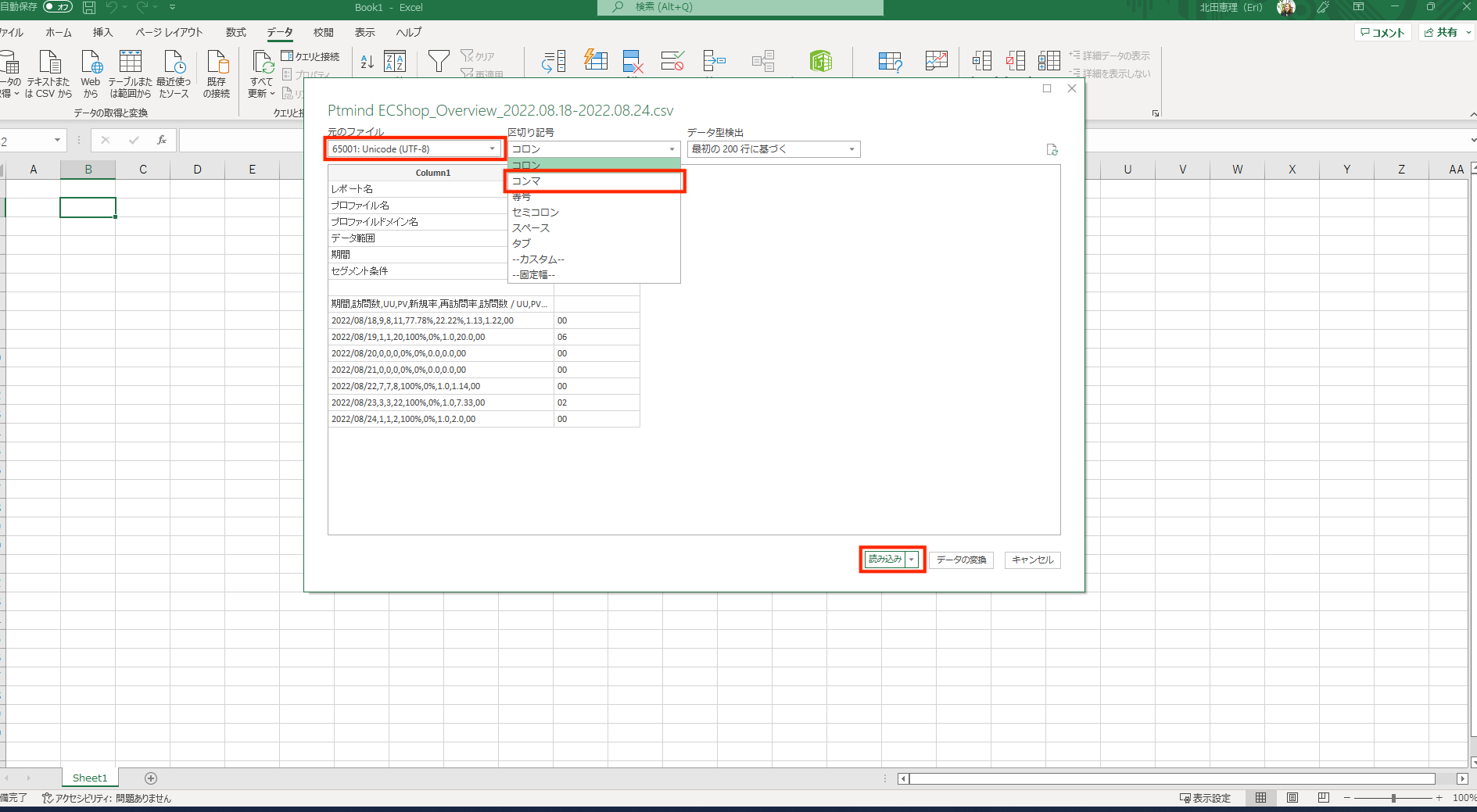Click the 読み込み load button
Image resolution: width=1477 pixels, height=812 pixels.
point(885,560)
